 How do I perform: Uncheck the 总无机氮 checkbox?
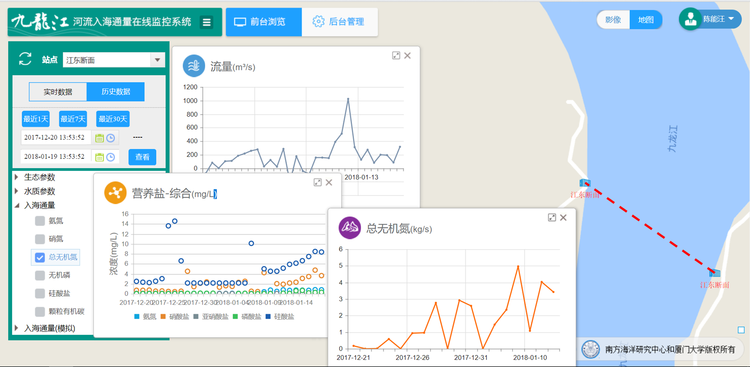(40, 257)
